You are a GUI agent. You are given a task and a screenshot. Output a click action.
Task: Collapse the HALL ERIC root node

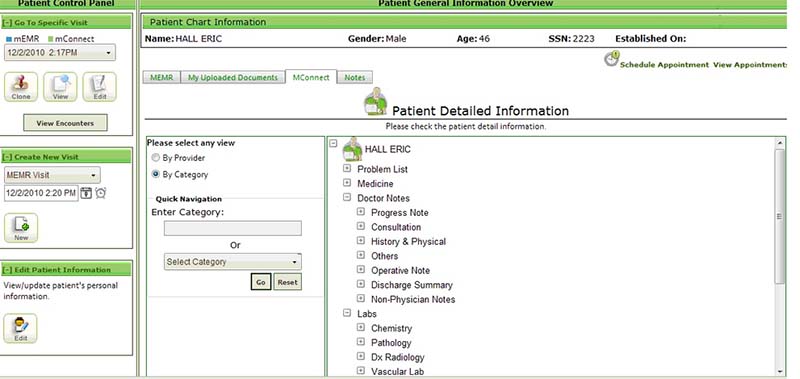pos(333,144)
